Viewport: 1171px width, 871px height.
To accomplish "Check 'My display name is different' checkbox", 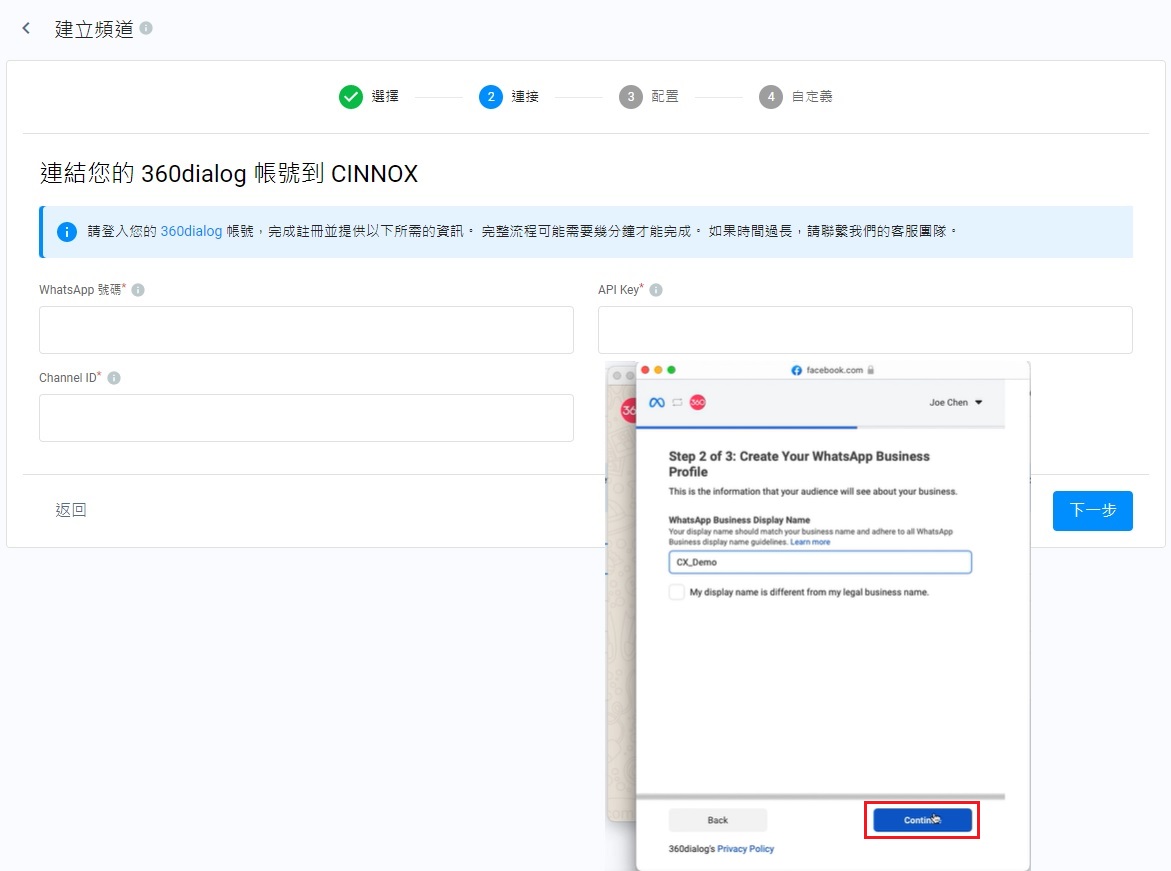I will 677,592.
